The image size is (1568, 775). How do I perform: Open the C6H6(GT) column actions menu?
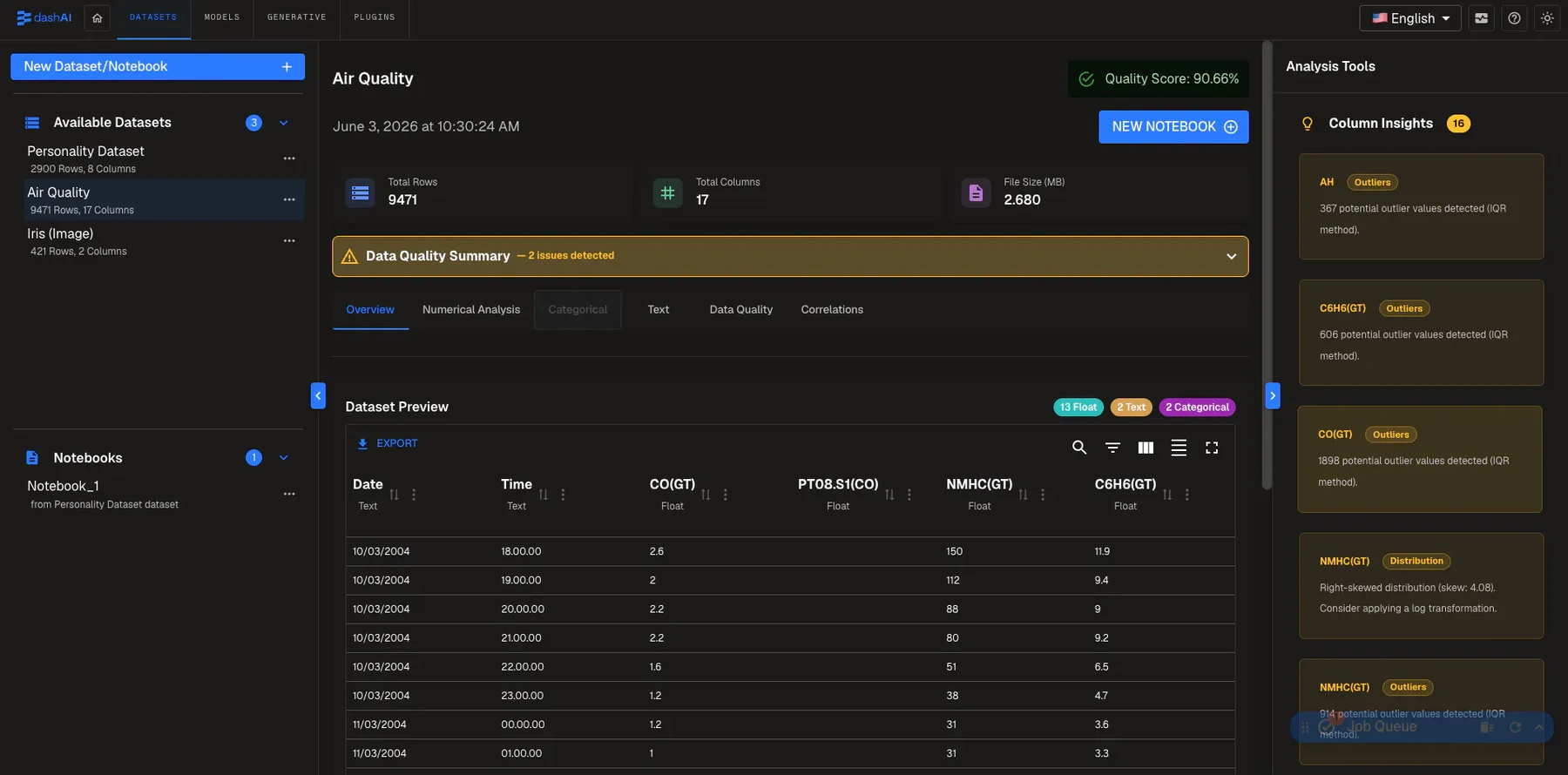click(x=1186, y=495)
